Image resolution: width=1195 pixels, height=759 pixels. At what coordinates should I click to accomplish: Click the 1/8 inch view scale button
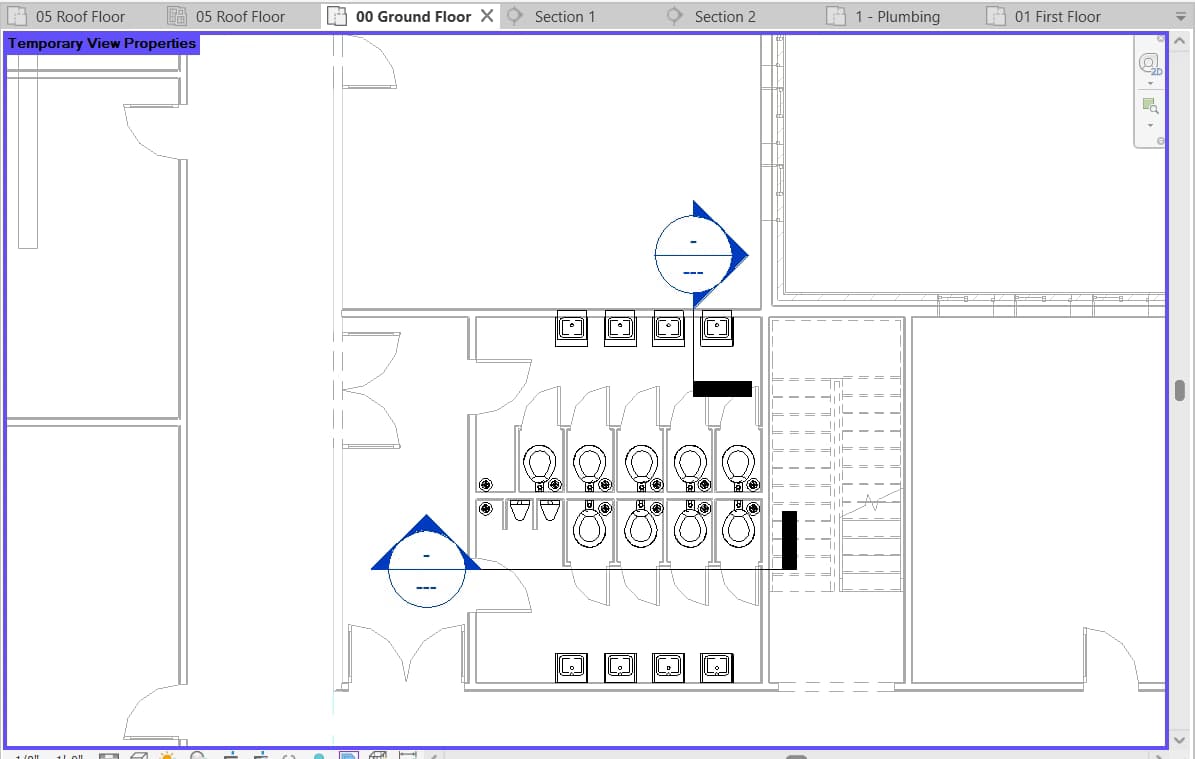click(25, 755)
